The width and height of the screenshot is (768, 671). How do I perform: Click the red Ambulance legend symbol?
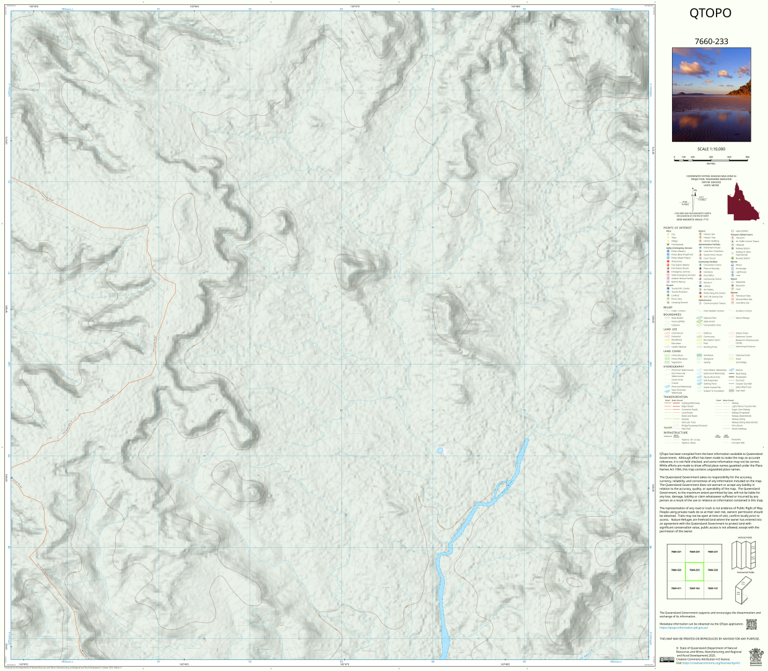[668, 261]
